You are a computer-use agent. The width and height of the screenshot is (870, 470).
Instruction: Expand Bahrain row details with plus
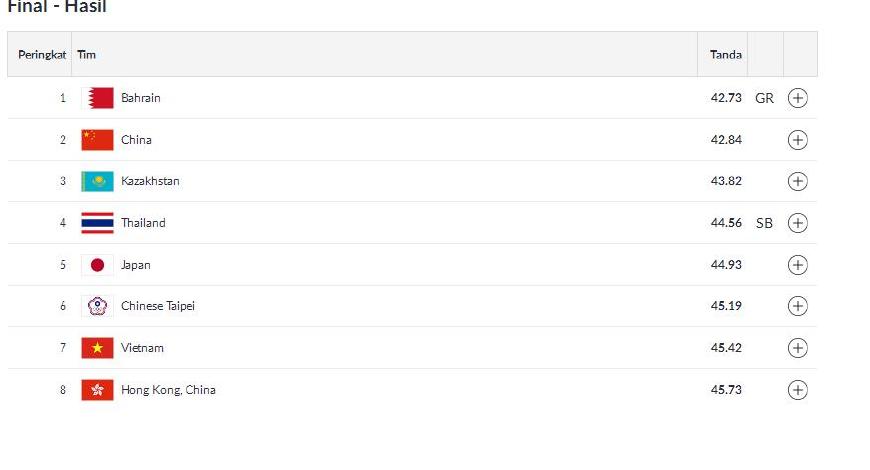click(x=797, y=98)
